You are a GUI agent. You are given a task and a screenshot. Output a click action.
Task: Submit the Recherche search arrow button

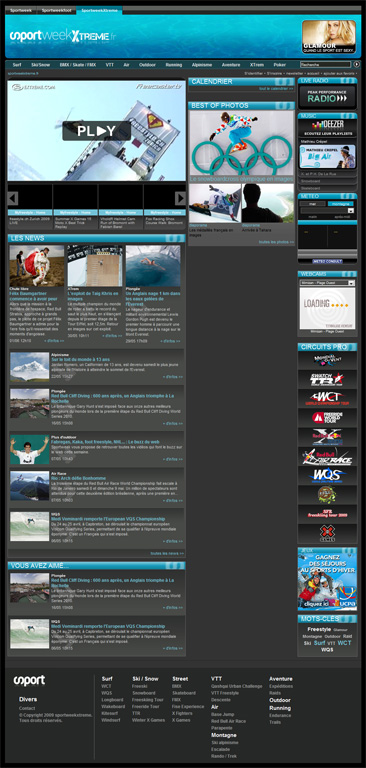pyautogui.click(x=357, y=64)
